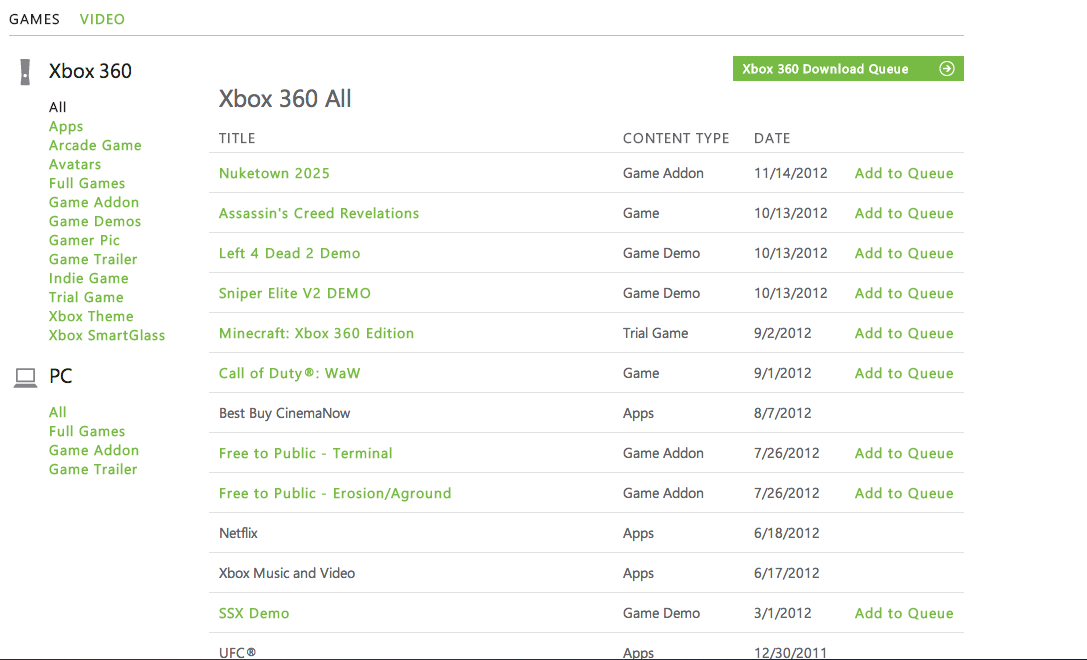This screenshot has width=1087, height=660.
Task: Select Game Demos in Xbox 360 sidebar
Action: tap(95, 222)
